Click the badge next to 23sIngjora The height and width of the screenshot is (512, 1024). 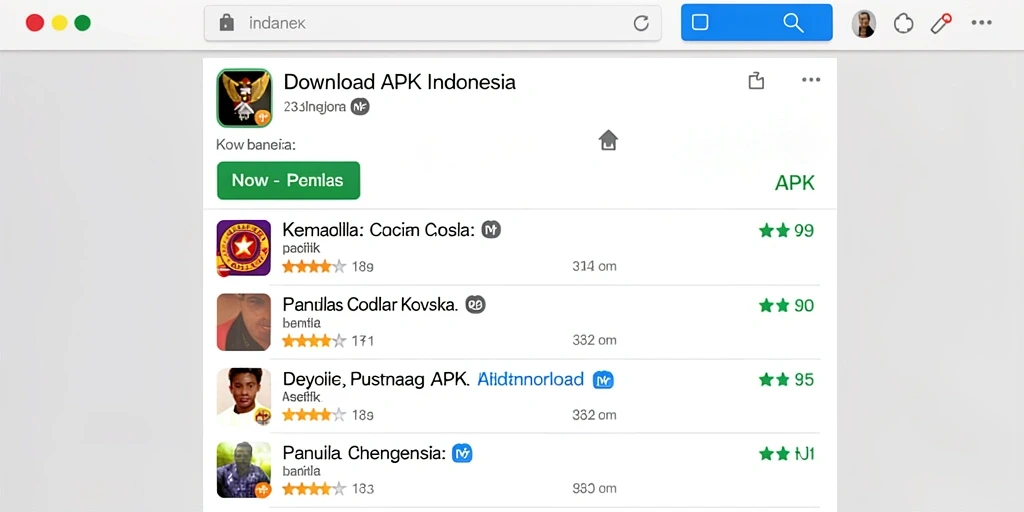click(360, 106)
